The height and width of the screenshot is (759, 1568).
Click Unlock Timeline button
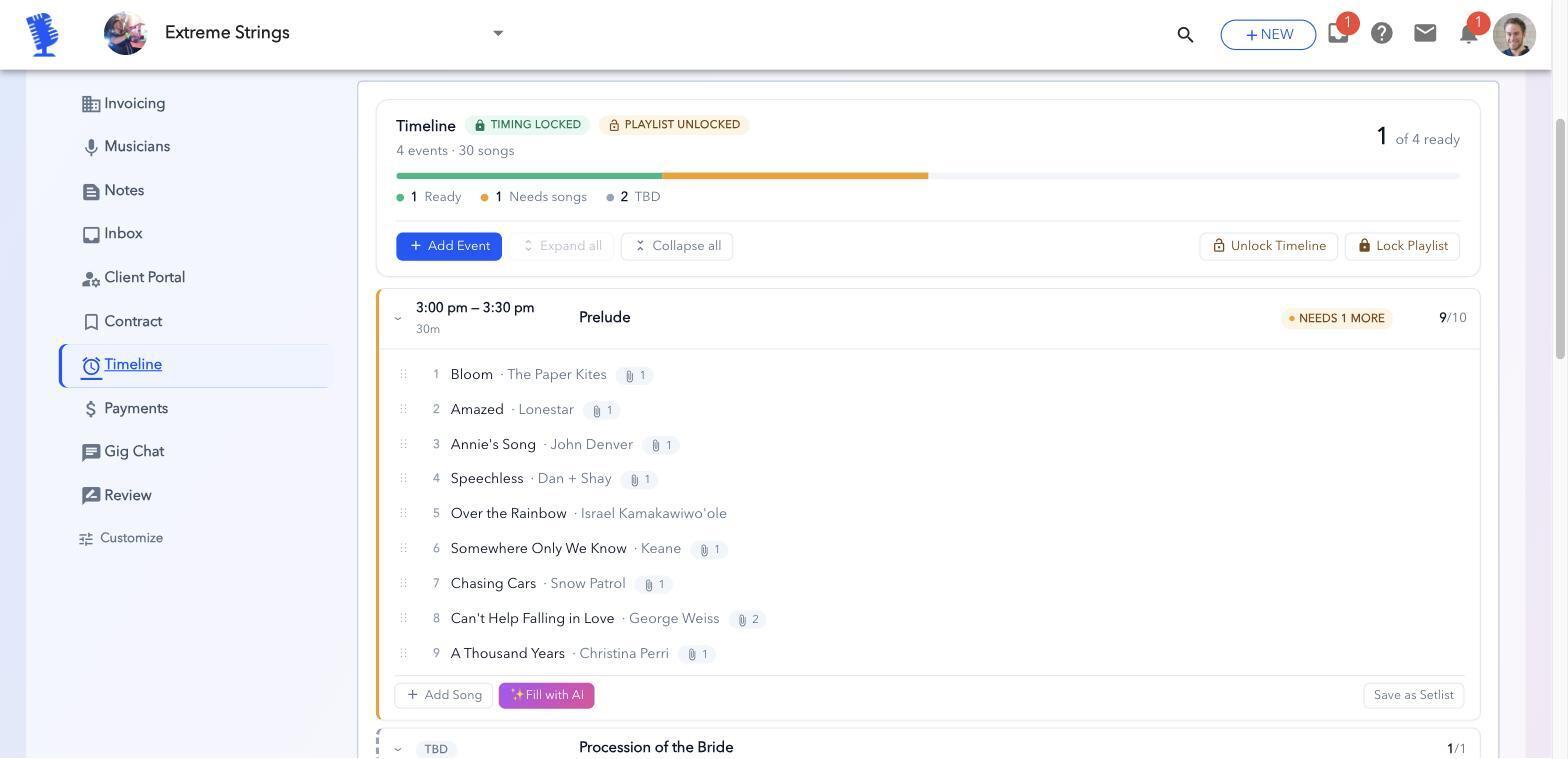pos(1269,246)
